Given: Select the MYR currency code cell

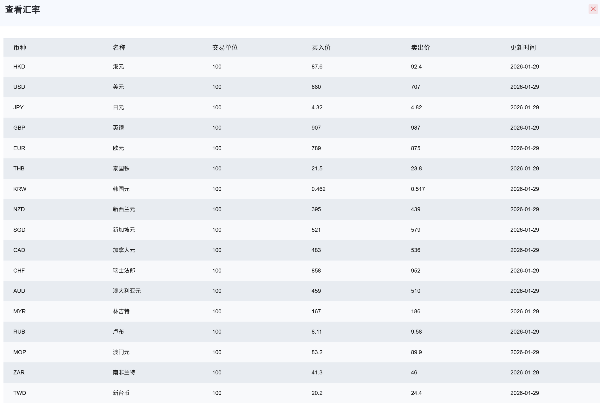Looking at the screenshot, I should [x=20, y=311].
